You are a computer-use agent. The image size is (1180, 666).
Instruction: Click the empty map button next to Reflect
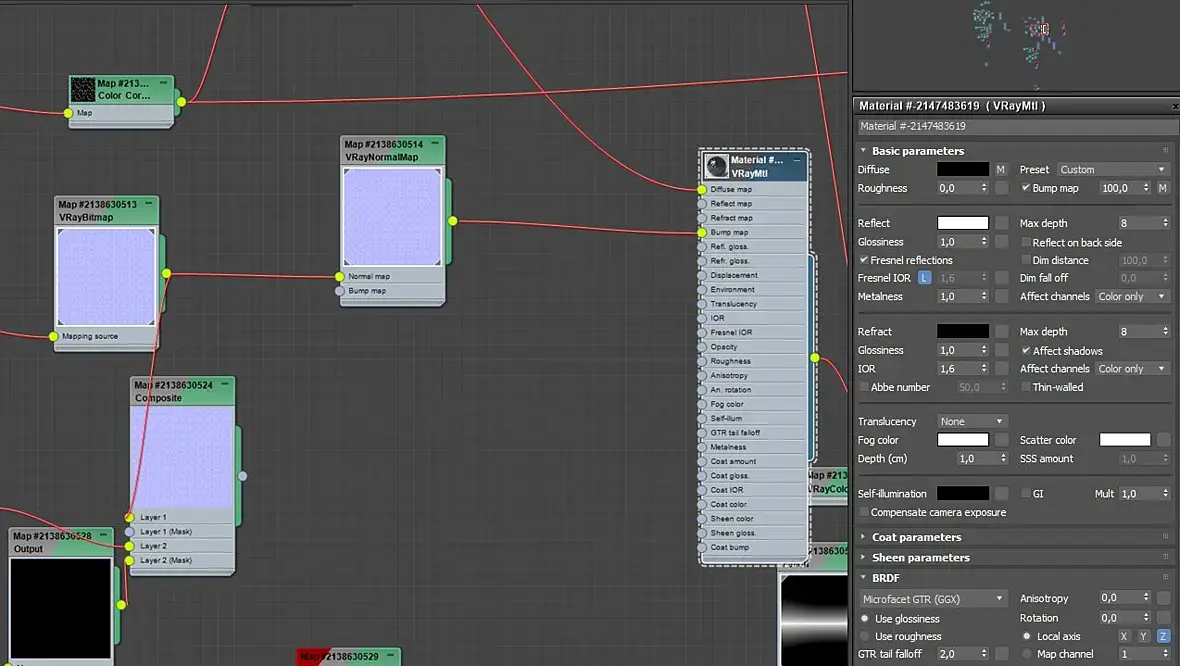1001,223
